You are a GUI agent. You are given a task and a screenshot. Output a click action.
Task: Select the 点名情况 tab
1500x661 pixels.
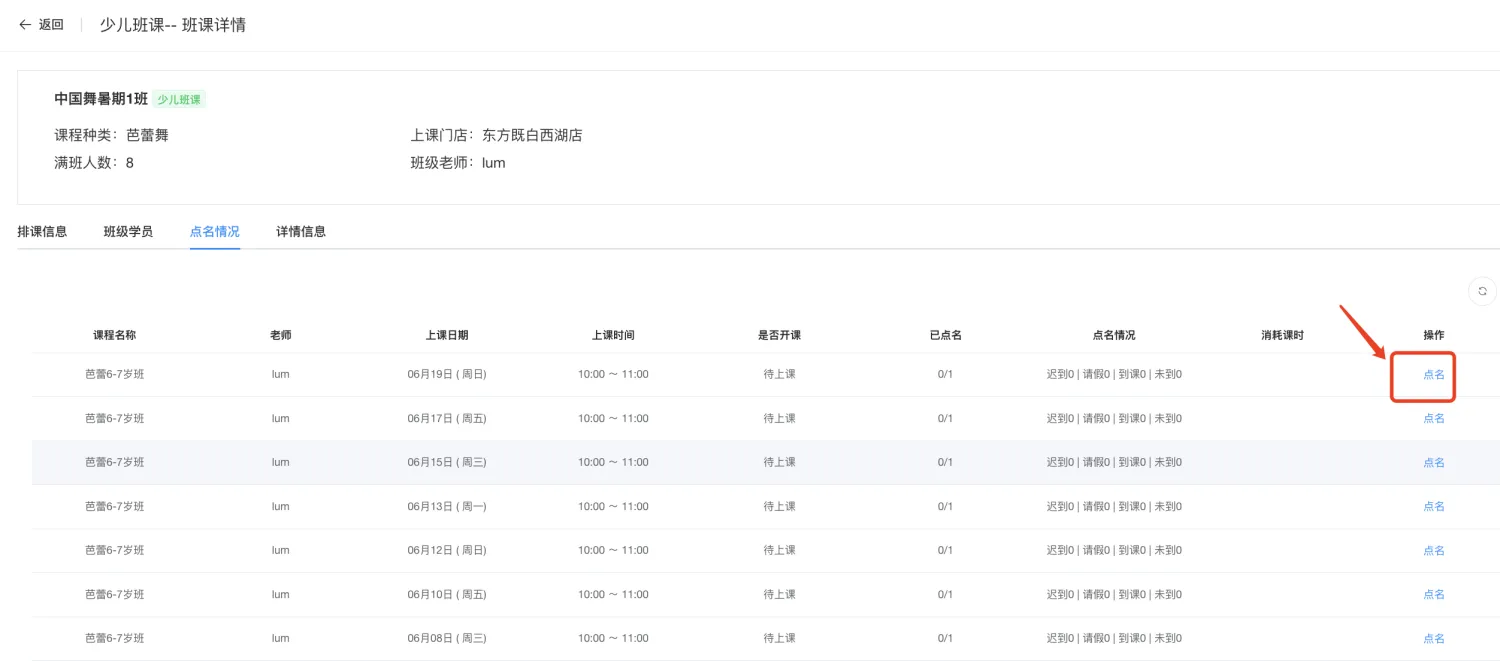(x=215, y=231)
